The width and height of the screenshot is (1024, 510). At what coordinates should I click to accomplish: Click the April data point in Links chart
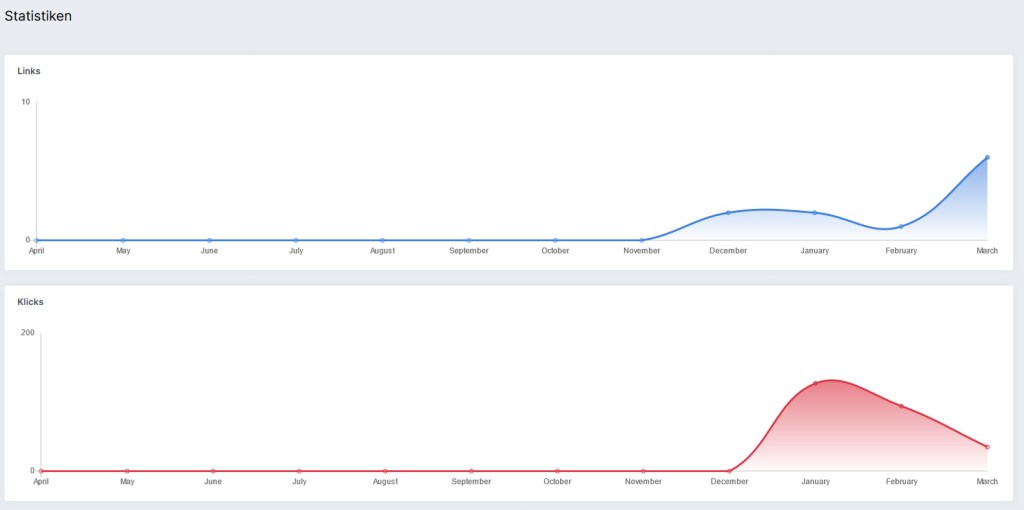37,240
